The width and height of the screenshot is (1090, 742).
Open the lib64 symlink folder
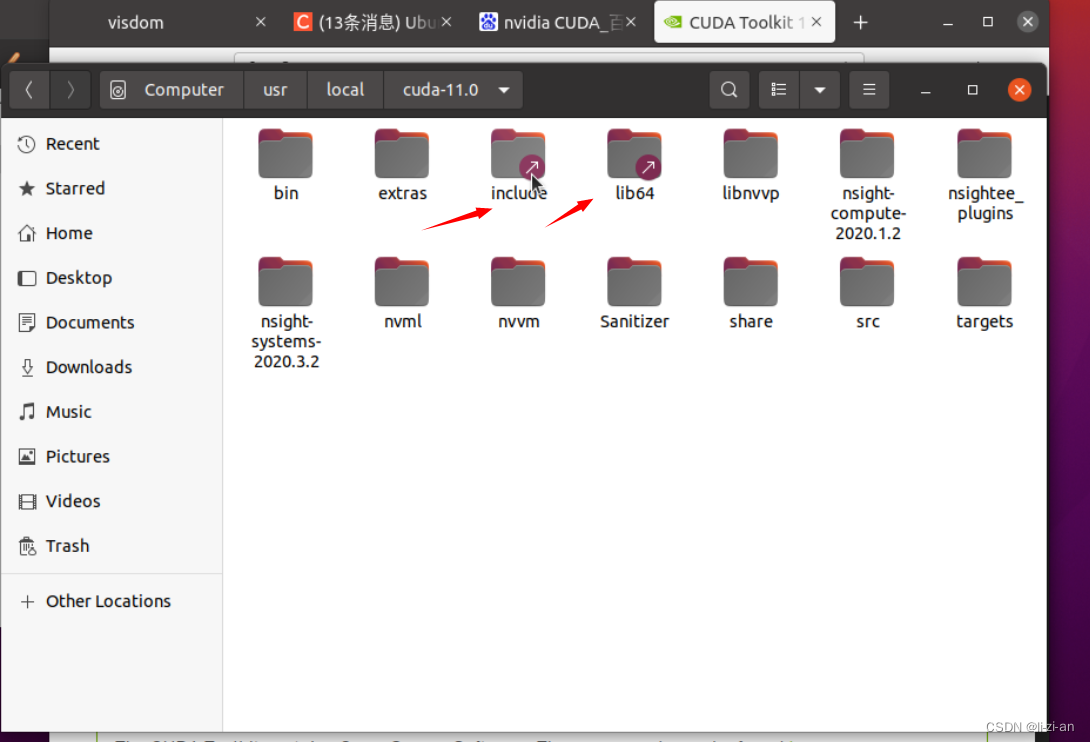[x=634, y=165]
